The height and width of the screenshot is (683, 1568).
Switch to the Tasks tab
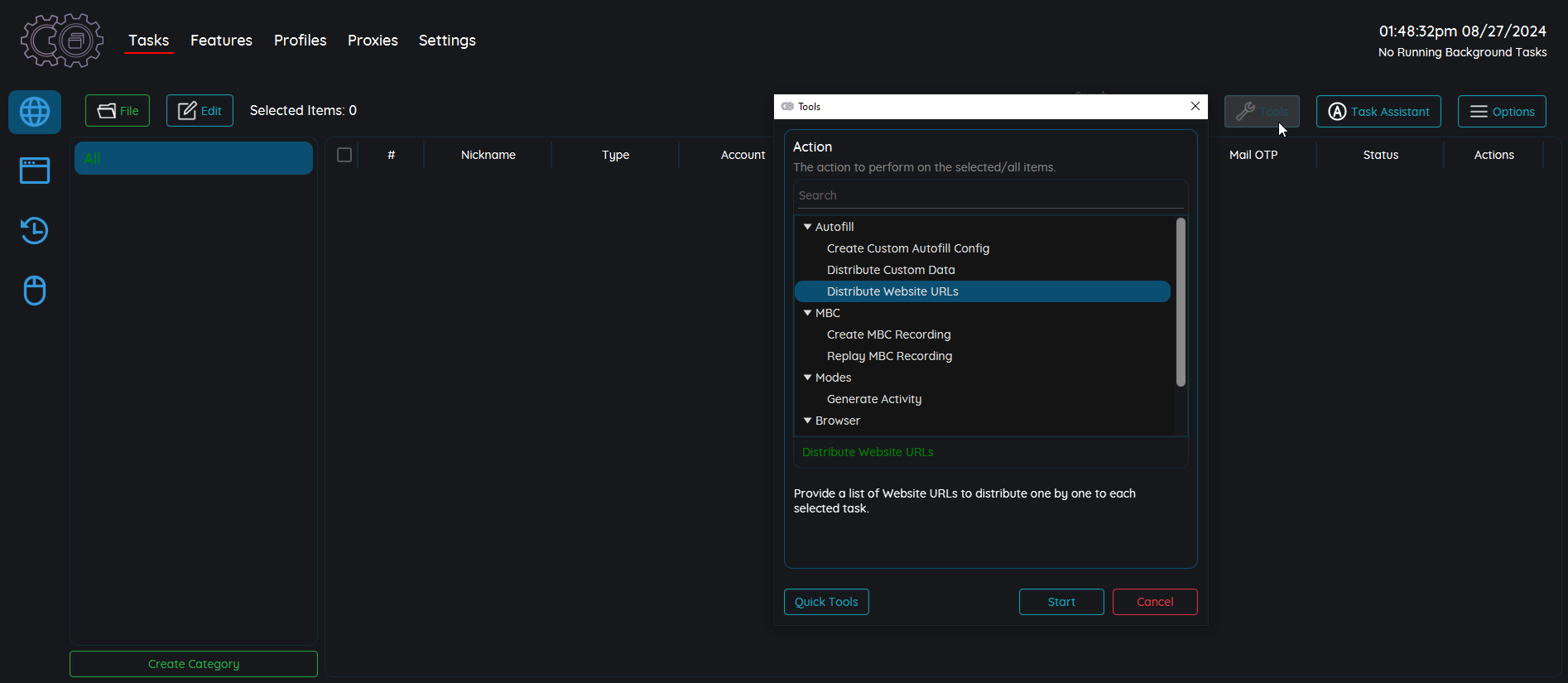coord(148,41)
